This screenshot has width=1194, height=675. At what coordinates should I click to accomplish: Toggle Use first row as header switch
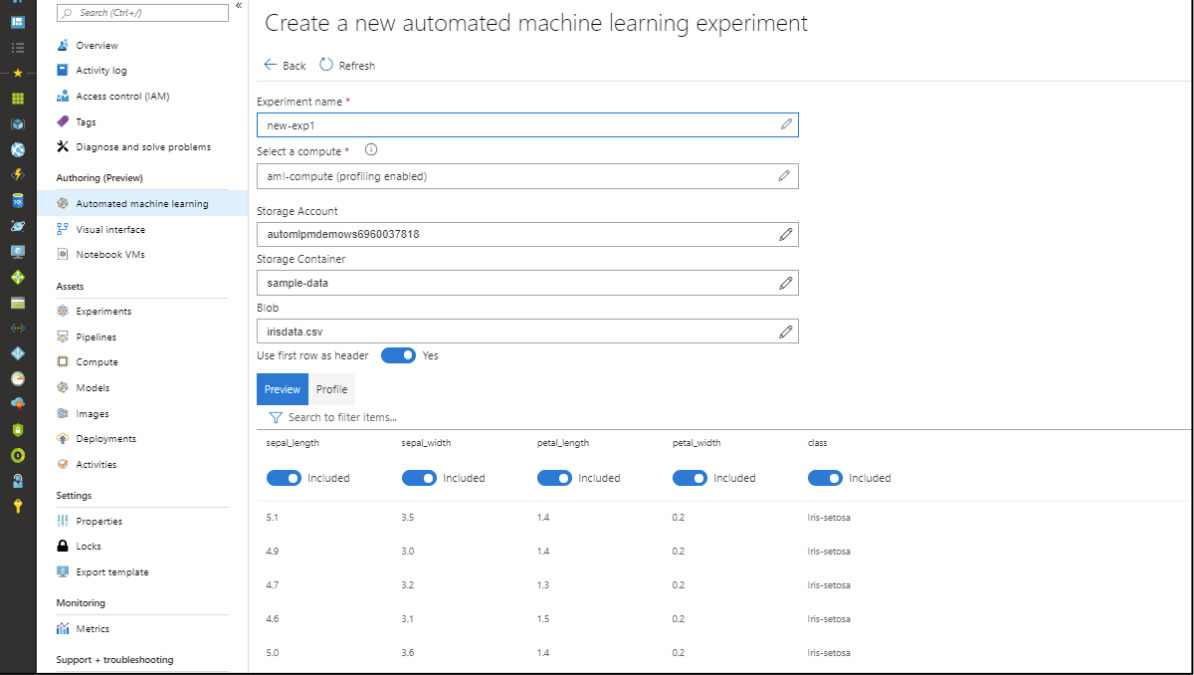coord(398,355)
